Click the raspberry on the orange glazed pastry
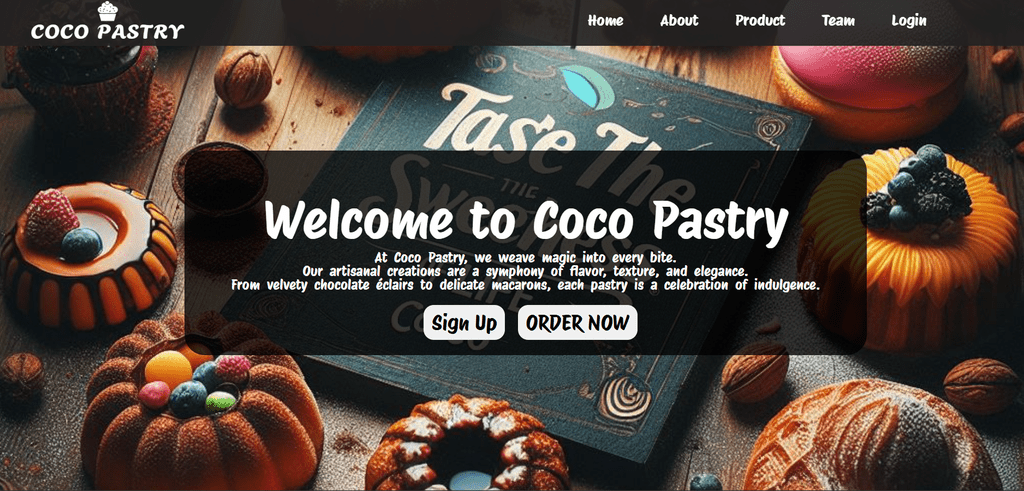Screen dimensions: 1024x491 click(x=52, y=216)
